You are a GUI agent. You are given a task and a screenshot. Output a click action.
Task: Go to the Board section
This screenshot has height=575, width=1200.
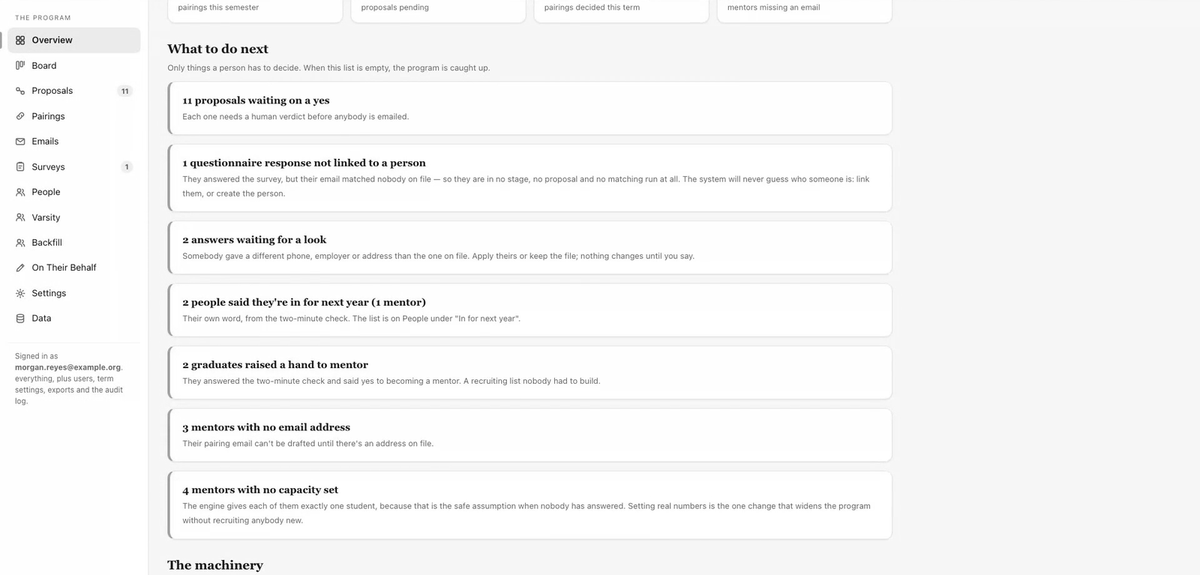click(74, 66)
